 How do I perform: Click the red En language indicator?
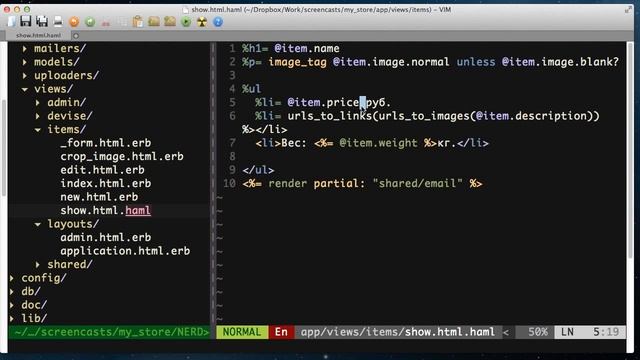281,332
